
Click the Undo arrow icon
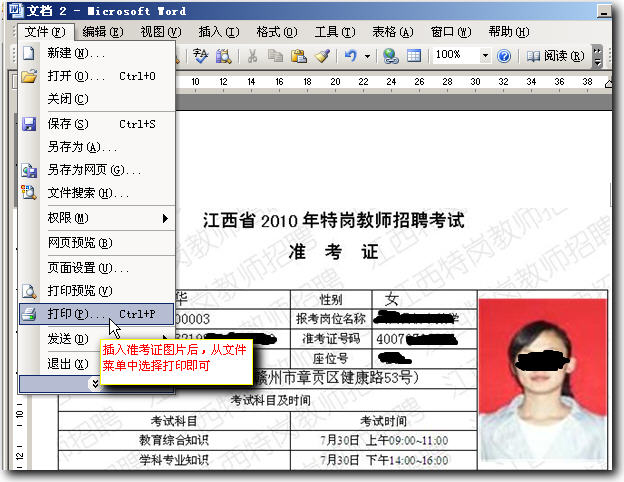point(350,56)
